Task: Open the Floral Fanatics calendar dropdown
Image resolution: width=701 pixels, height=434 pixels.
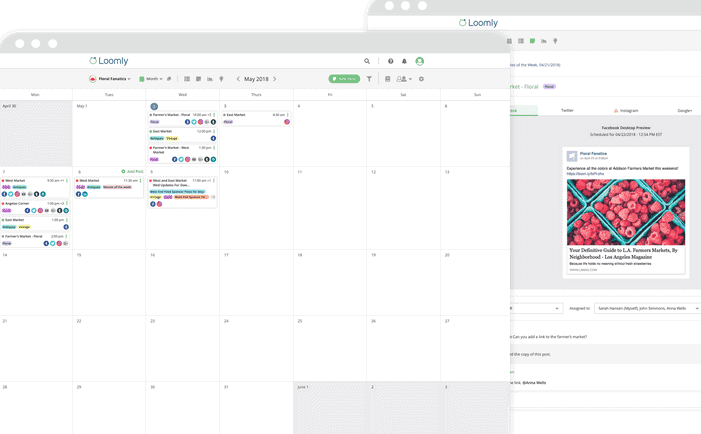Action: pos(110,79)
